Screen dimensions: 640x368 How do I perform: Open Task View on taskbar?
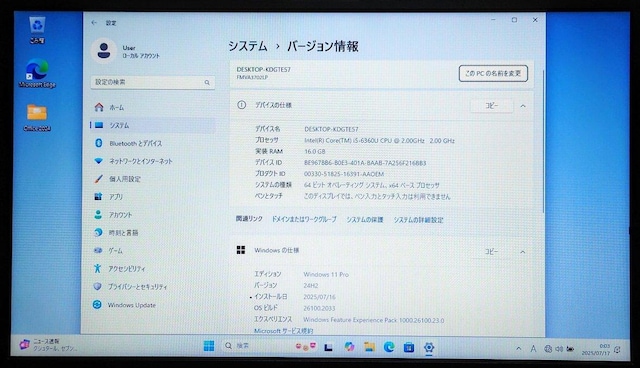click(329, 347)
